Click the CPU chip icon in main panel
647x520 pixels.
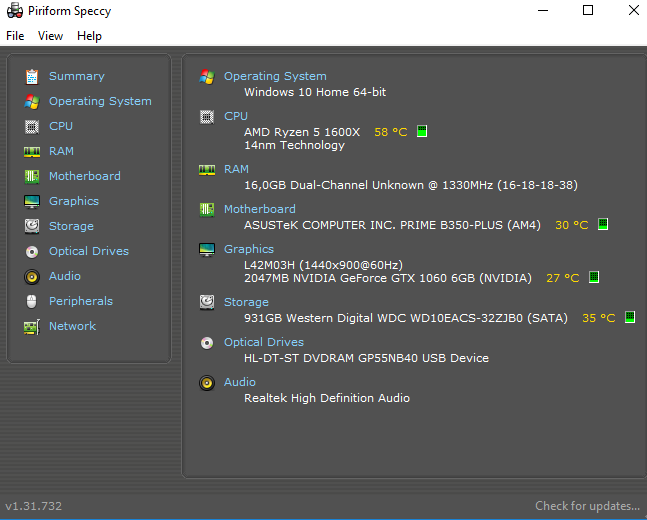(207, 117)
